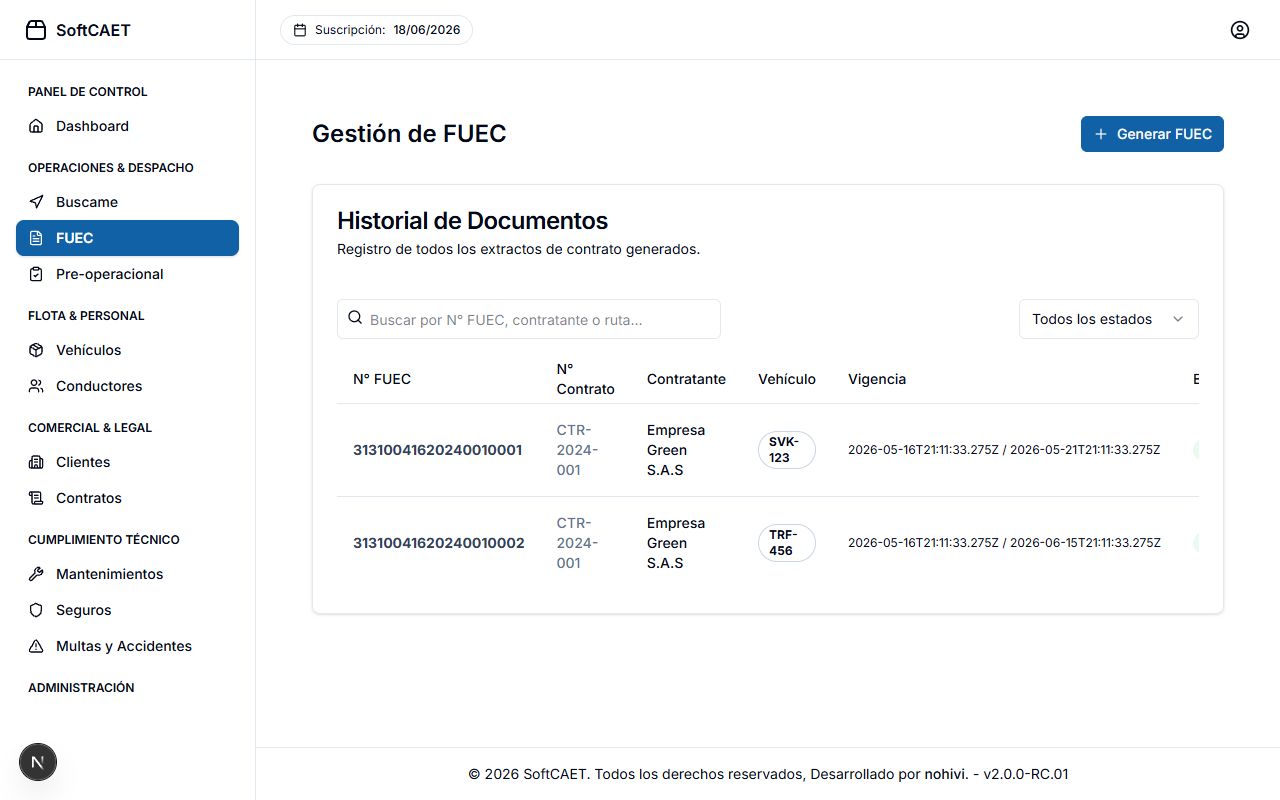Viewport: 1280px width, 800px height.
Task: Click the Vigencia column header
Action: point(877,379)
